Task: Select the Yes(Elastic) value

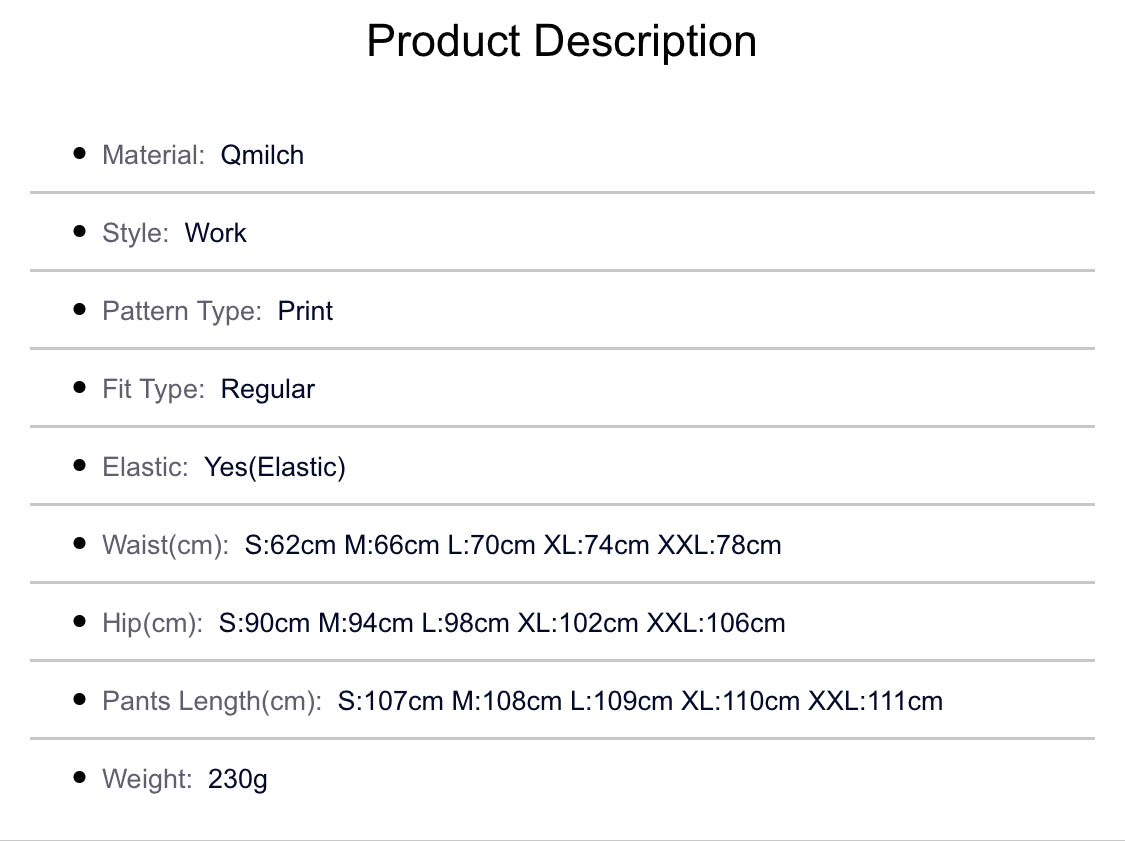Action: tap(275, 467)
